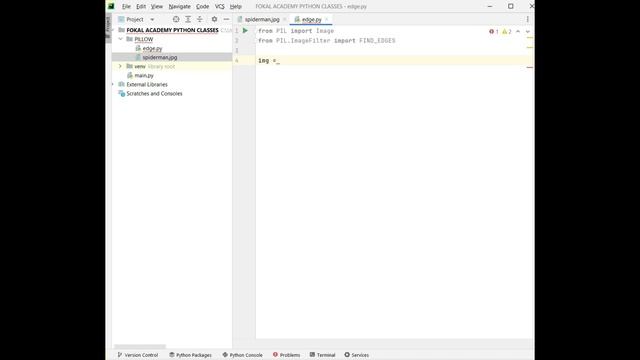Click the Project panel horizontal scrollbar
The height and width of the screenshot is (360, 640).
pos(140,347)
